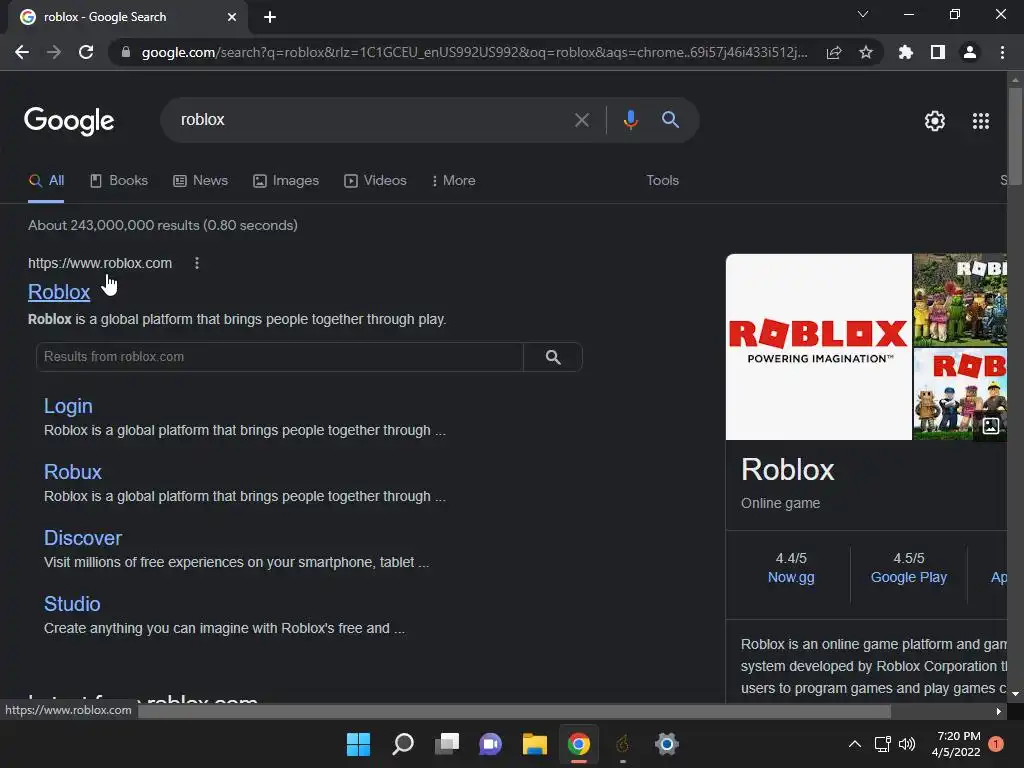Click the horizontal scrollbar right arrow
1024x768 pixels.
point(999,712)
